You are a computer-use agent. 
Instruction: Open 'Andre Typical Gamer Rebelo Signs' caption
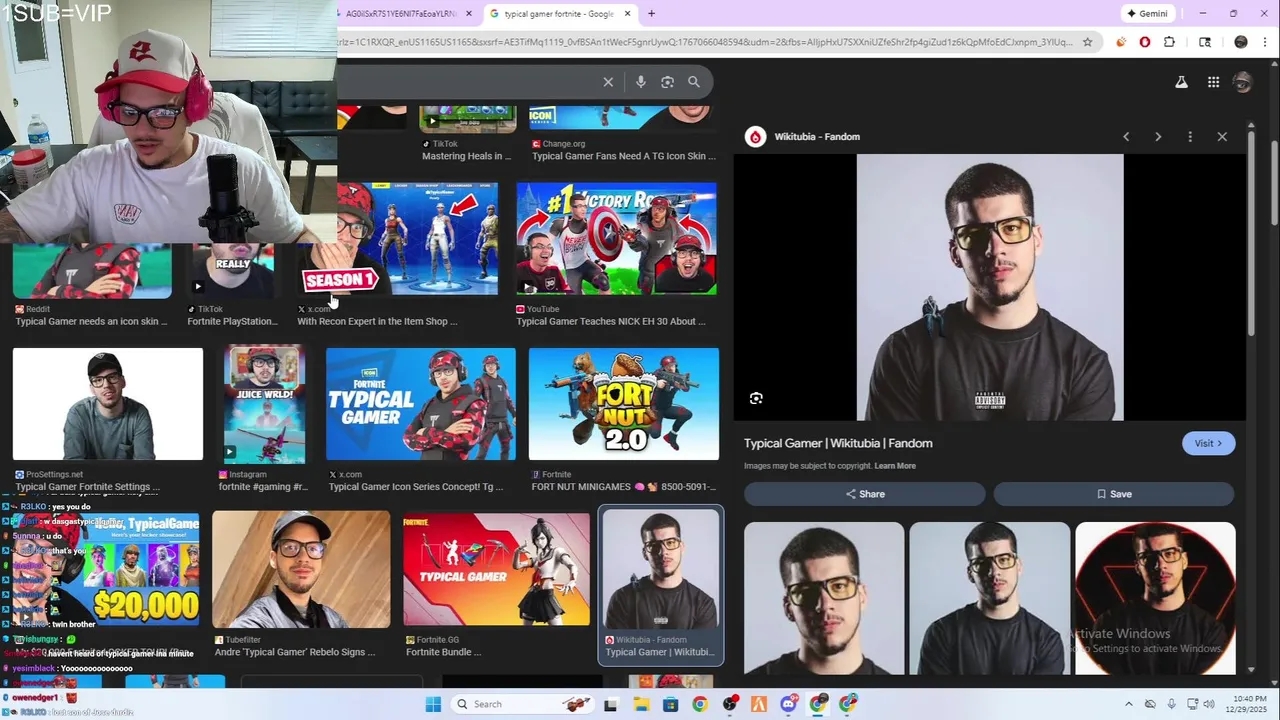pyautogui.click(x=295, y=652)
